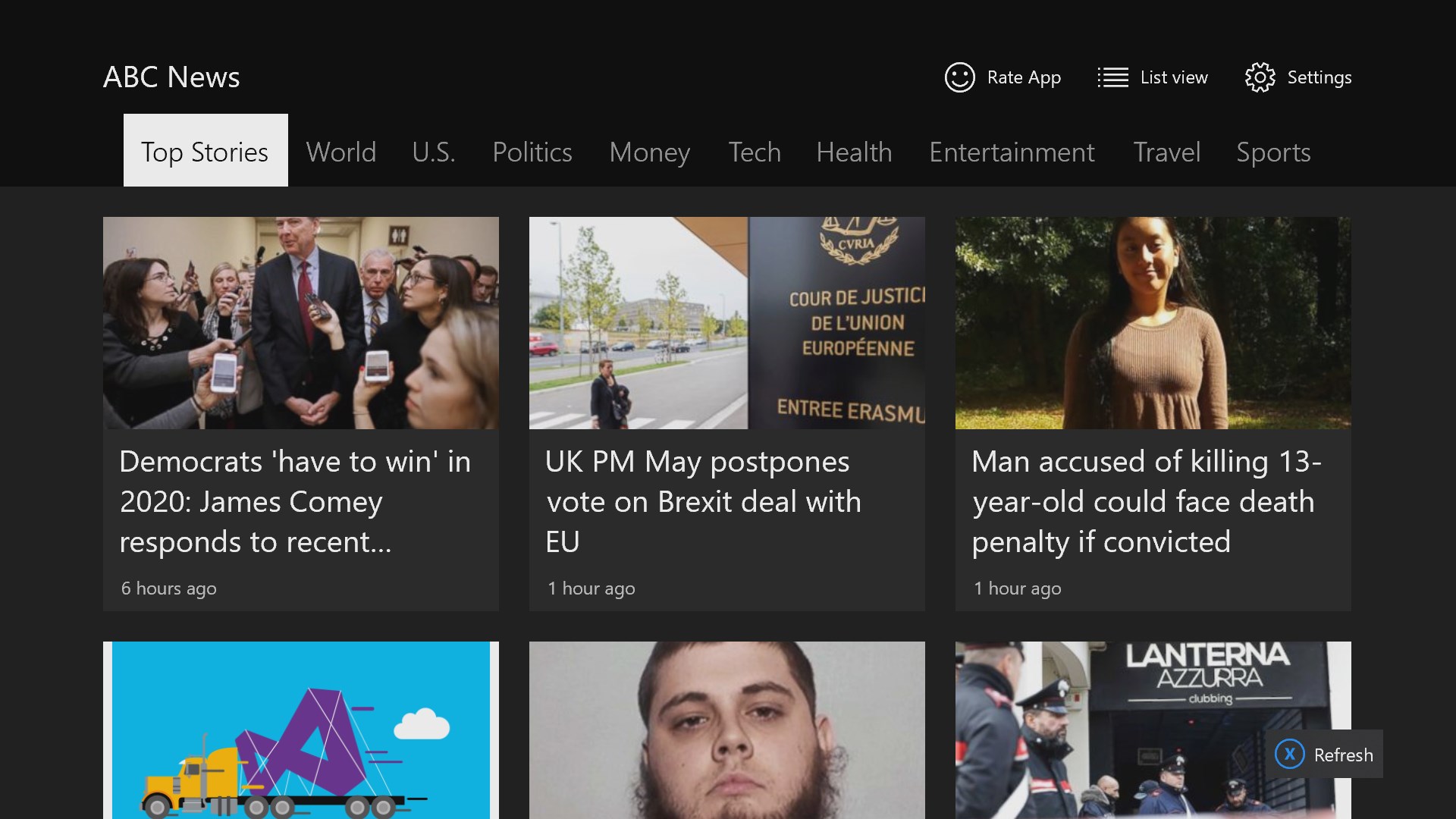This screenshot has height=819, width=1456.
Task: Open the Cour de Justice photo thumbnail
Action: [x=726, y=323]
